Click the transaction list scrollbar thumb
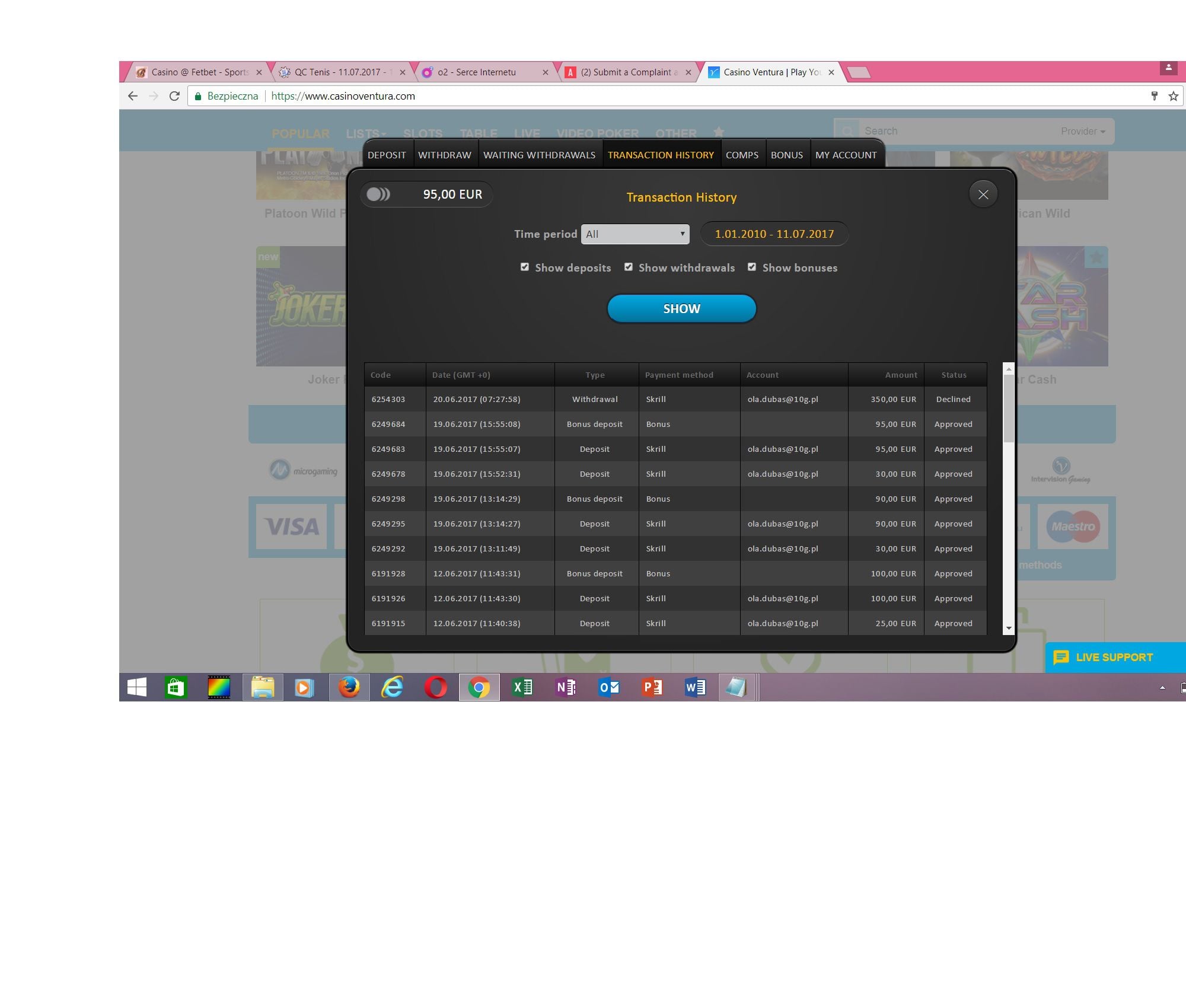The image size is (1186, 1008). pos(1008,408)
